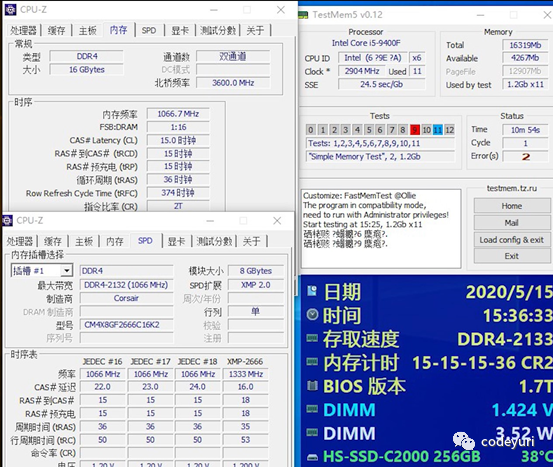This screenshot has width=553, height=467.
Task: Open 测试分数 tab in upper CPU-Z window
Action: point(218,31)
